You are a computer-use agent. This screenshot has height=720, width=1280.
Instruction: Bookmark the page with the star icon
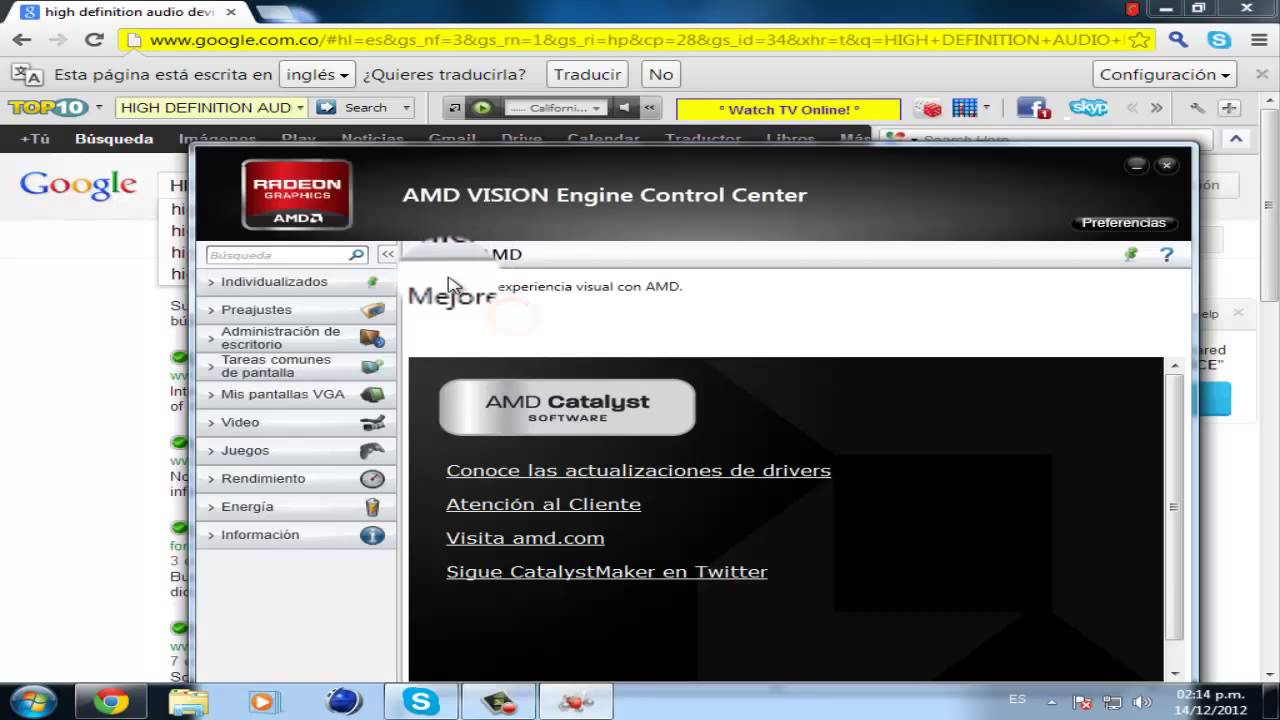click(1140, 40)
